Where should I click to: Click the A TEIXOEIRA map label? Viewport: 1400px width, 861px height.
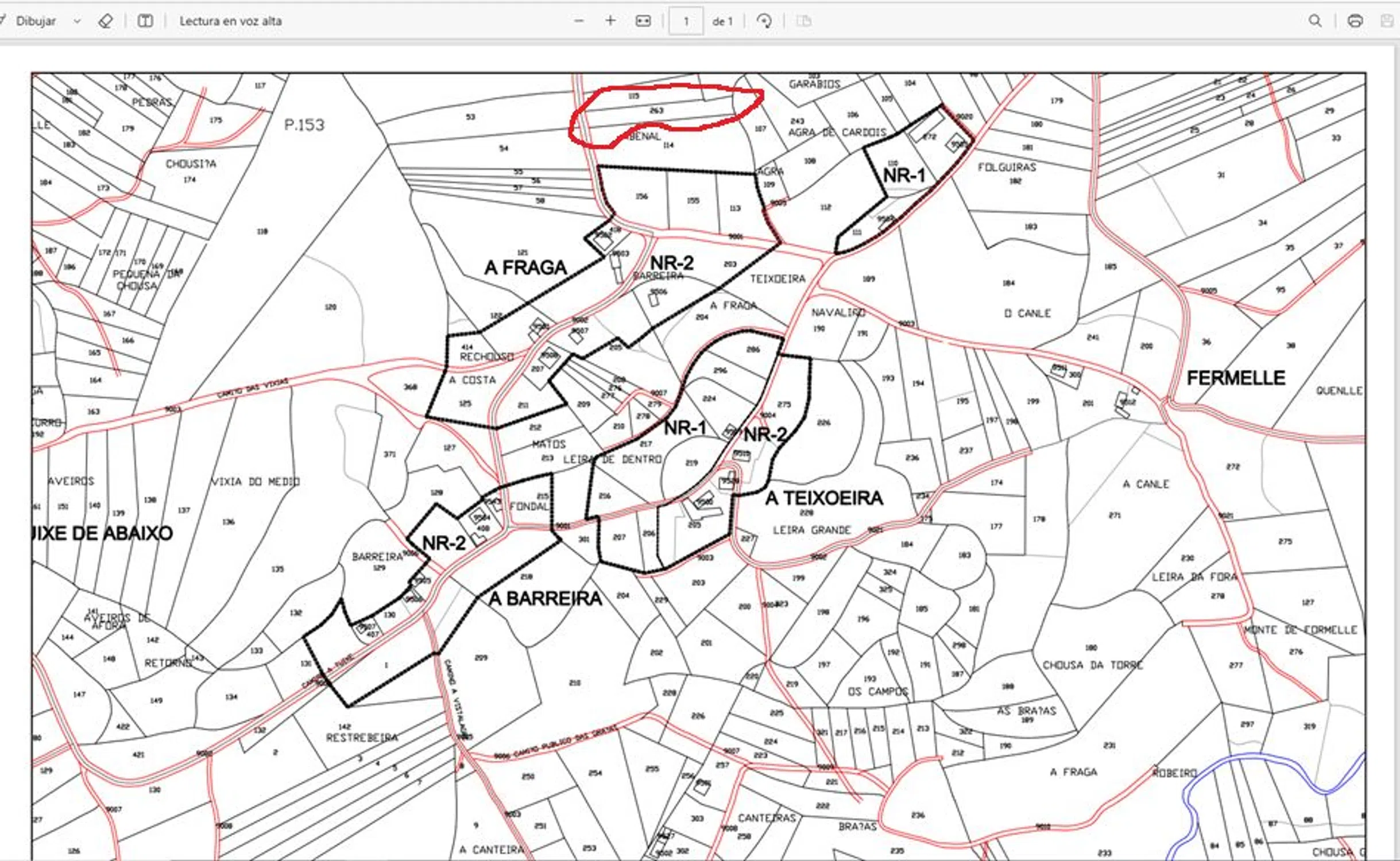pyautogui.click(x=824, y=498)
